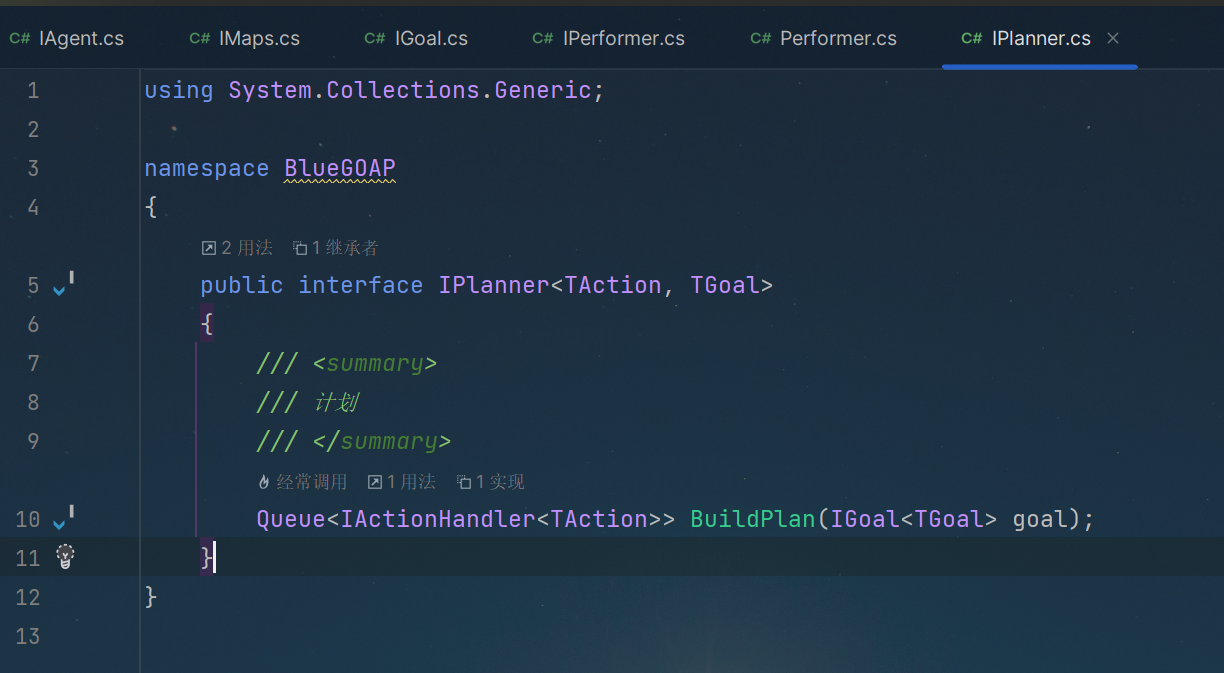This screenshot has height=673, width=1224.
Task: Open the IAgent.cs editor tab
Action: 67,39
